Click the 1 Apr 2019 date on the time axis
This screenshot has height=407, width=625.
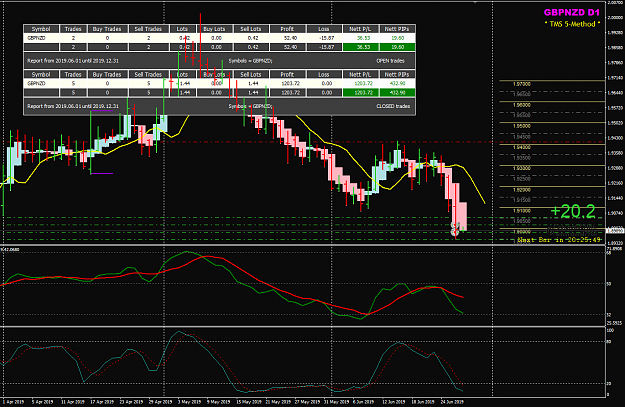(x=12, y=402)
